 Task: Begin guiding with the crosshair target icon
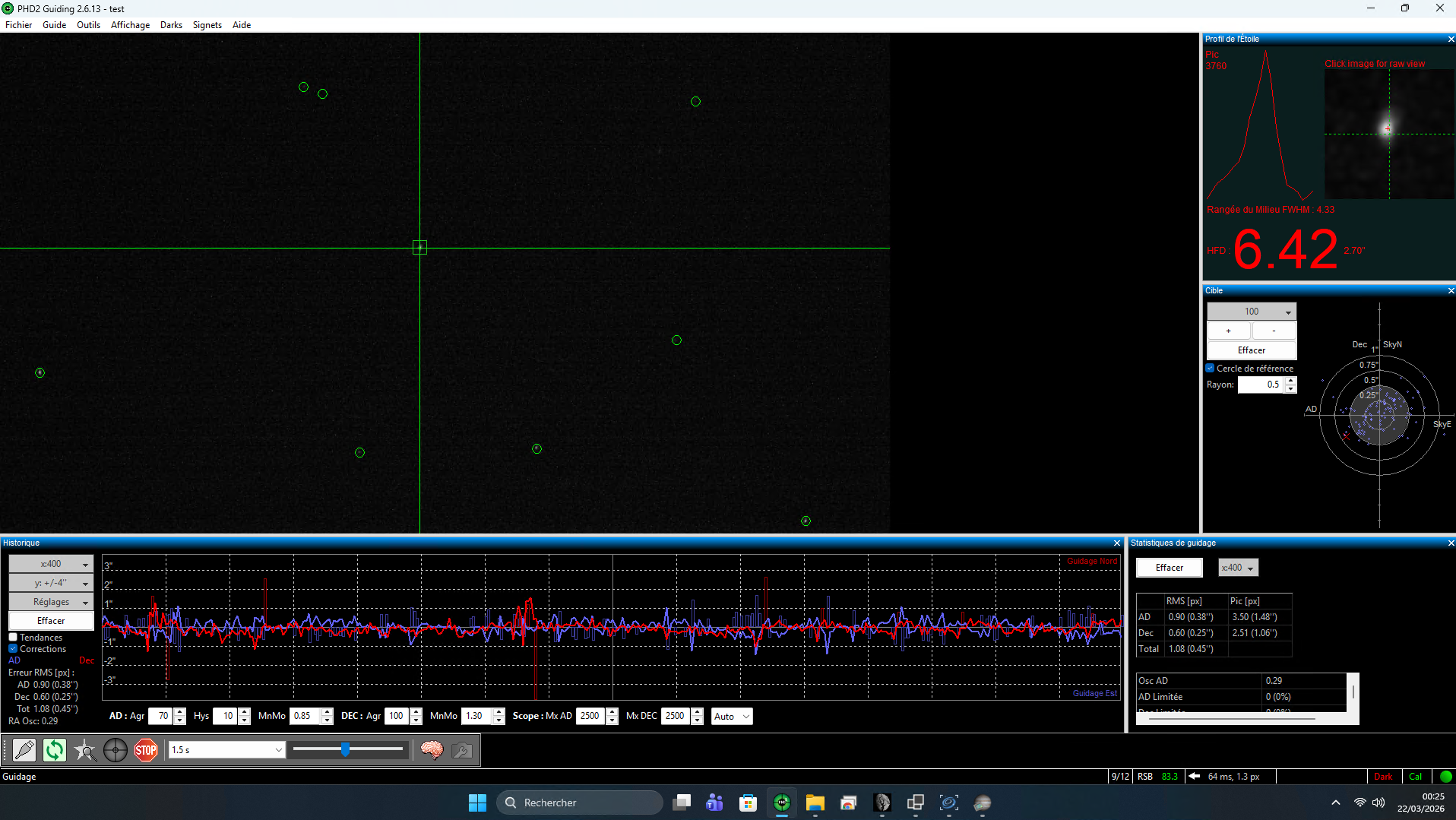(x=116, y=750)
